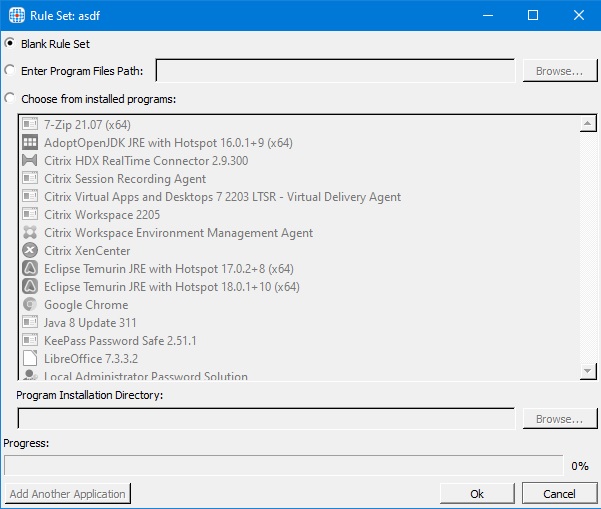601x509 pixels.
Task: Select 'KeePass Password Safe 2.51.1' entry
Action: pos(120,341)
